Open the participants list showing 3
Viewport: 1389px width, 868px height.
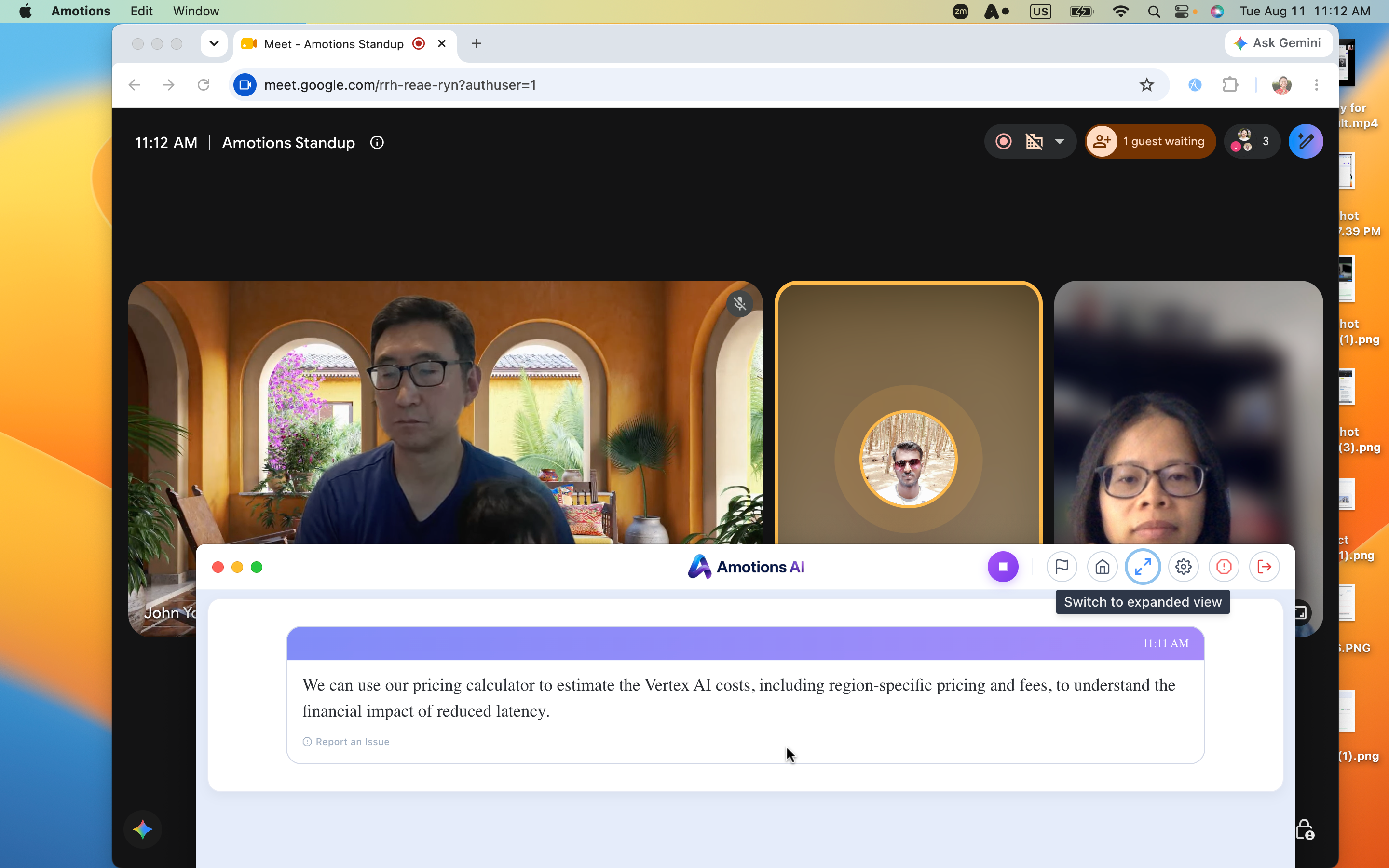coord(1252,141)
